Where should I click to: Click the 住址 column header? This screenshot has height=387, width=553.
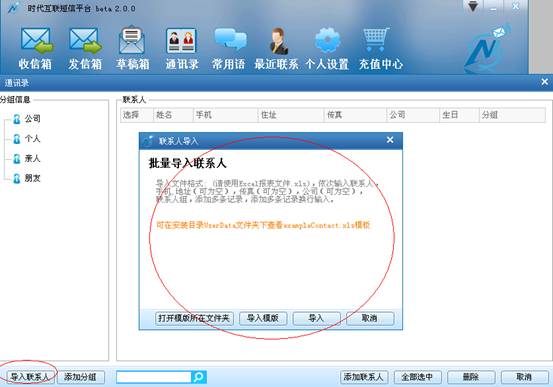[291, 115]
